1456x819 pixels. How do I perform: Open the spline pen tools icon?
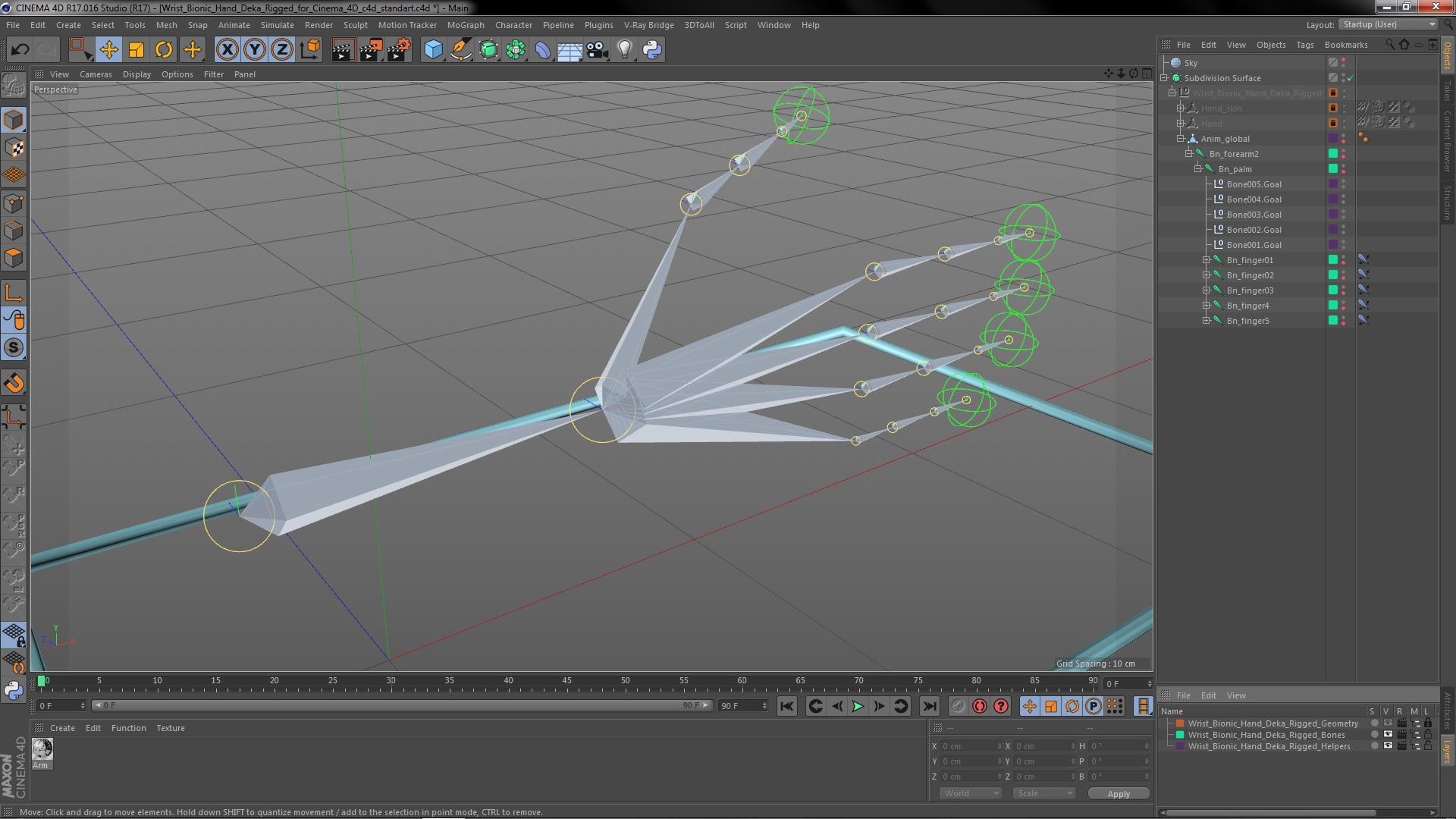461,50
